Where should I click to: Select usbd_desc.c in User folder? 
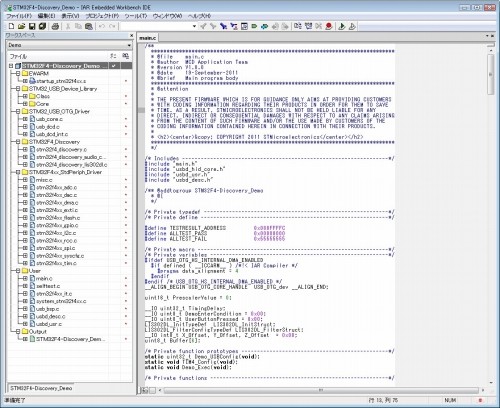click(x=51, y=316)
